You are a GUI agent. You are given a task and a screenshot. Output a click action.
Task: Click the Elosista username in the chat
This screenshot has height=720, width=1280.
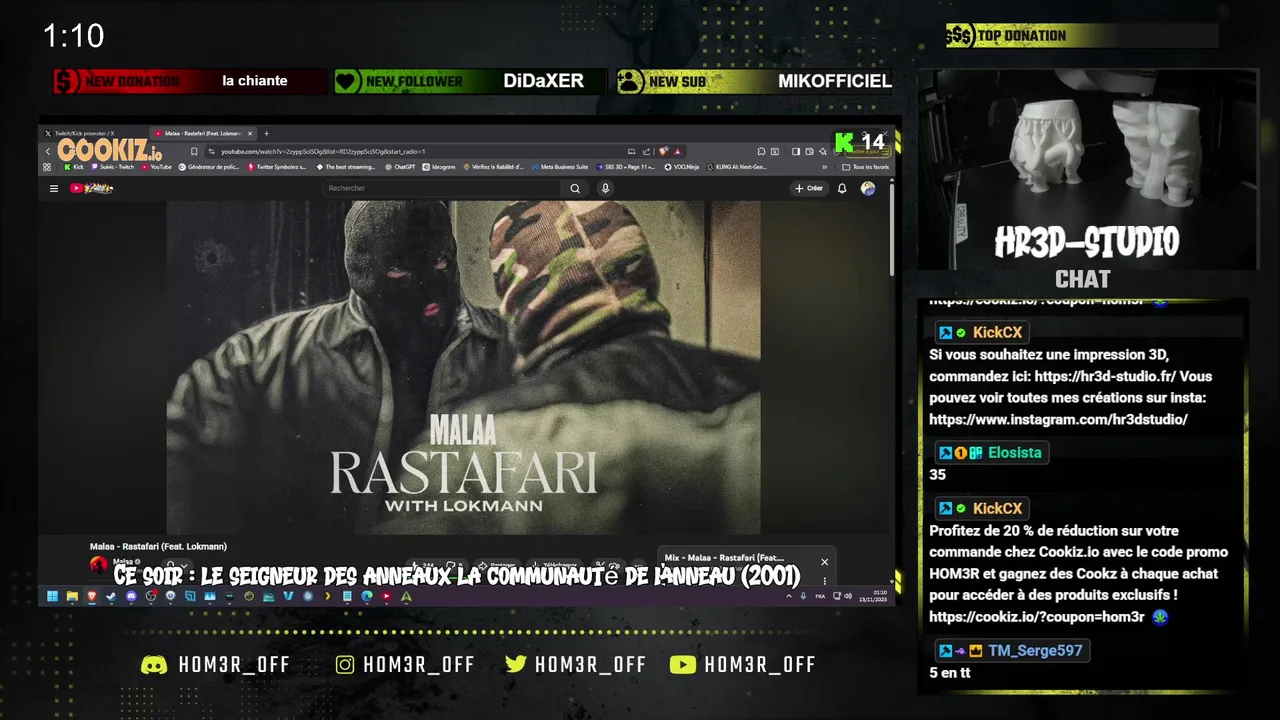1014,452
